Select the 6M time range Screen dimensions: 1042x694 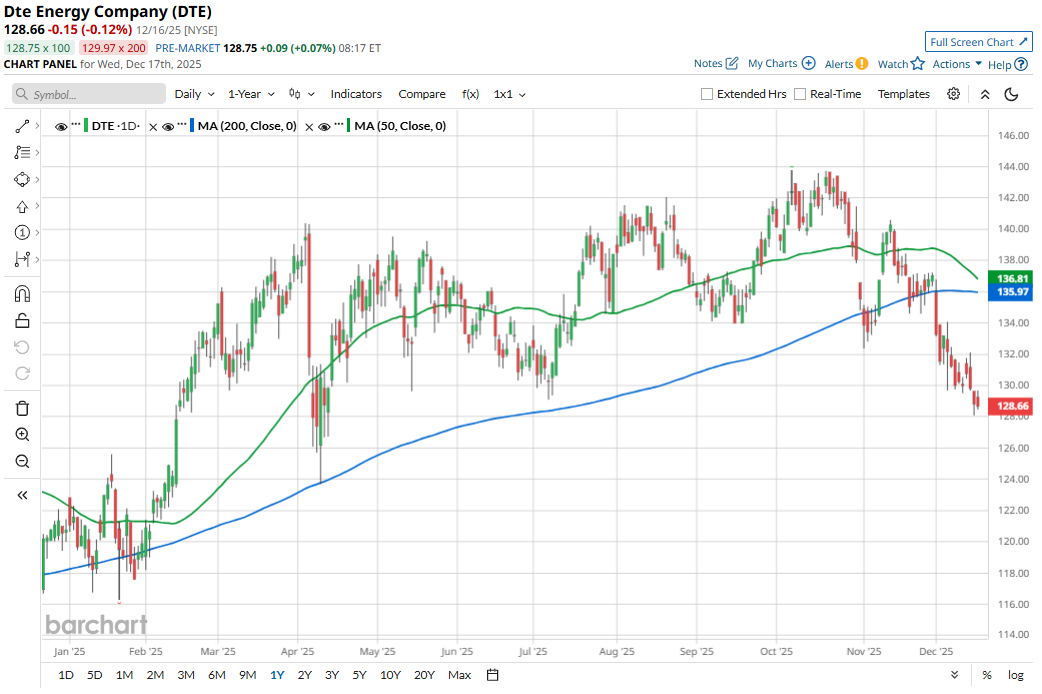click(216, 675)
